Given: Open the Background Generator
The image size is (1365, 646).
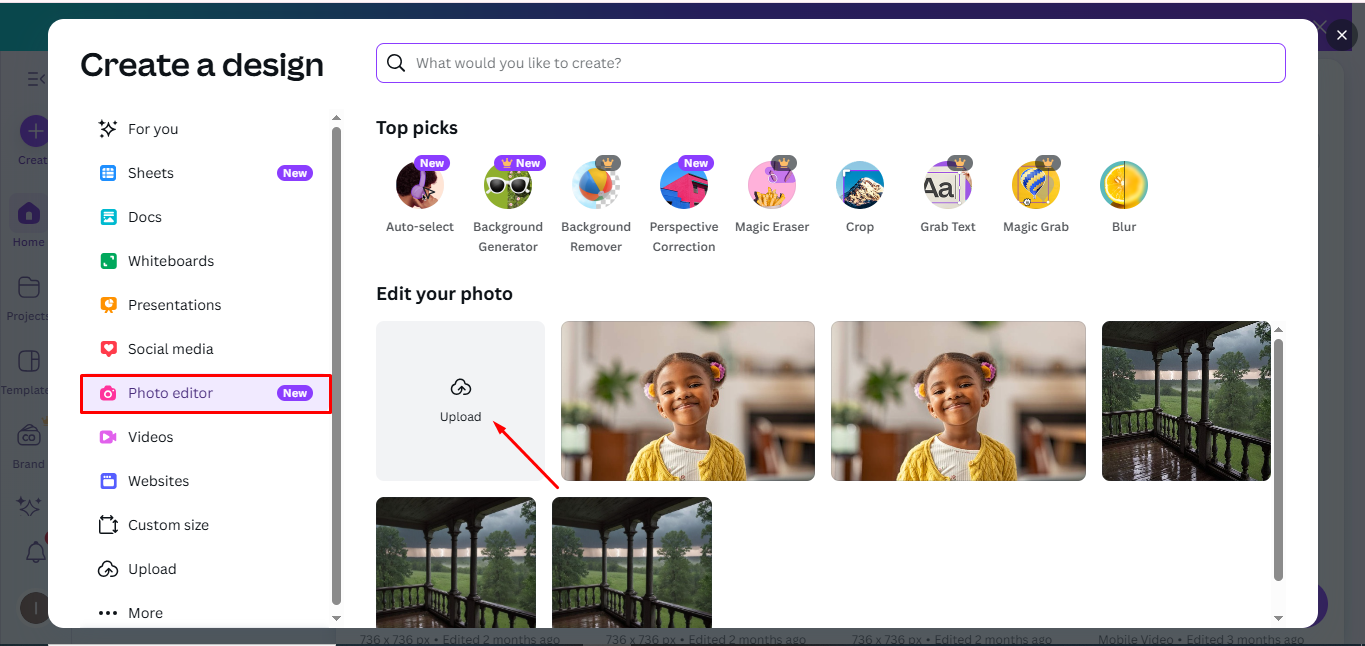Looking at the screenshot, I should tap(507, 185).
